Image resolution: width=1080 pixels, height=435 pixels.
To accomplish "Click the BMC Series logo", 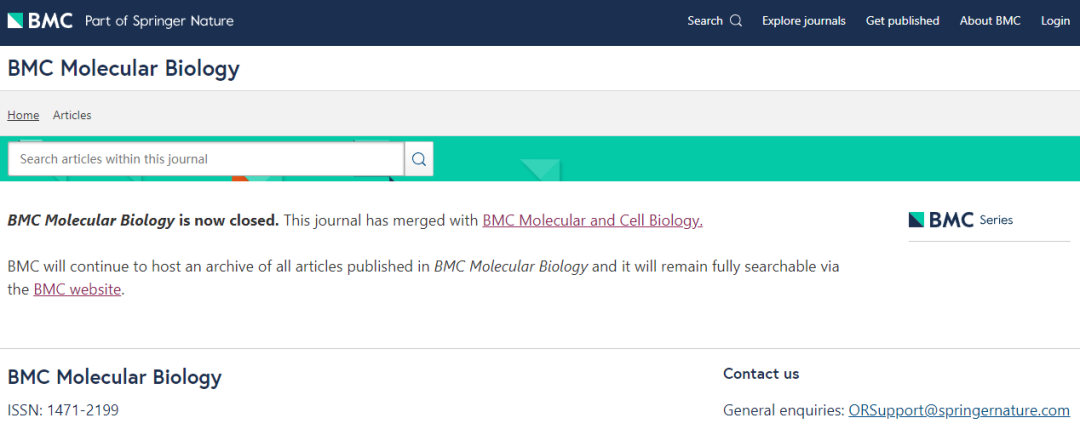I will [x=960, y=220].
